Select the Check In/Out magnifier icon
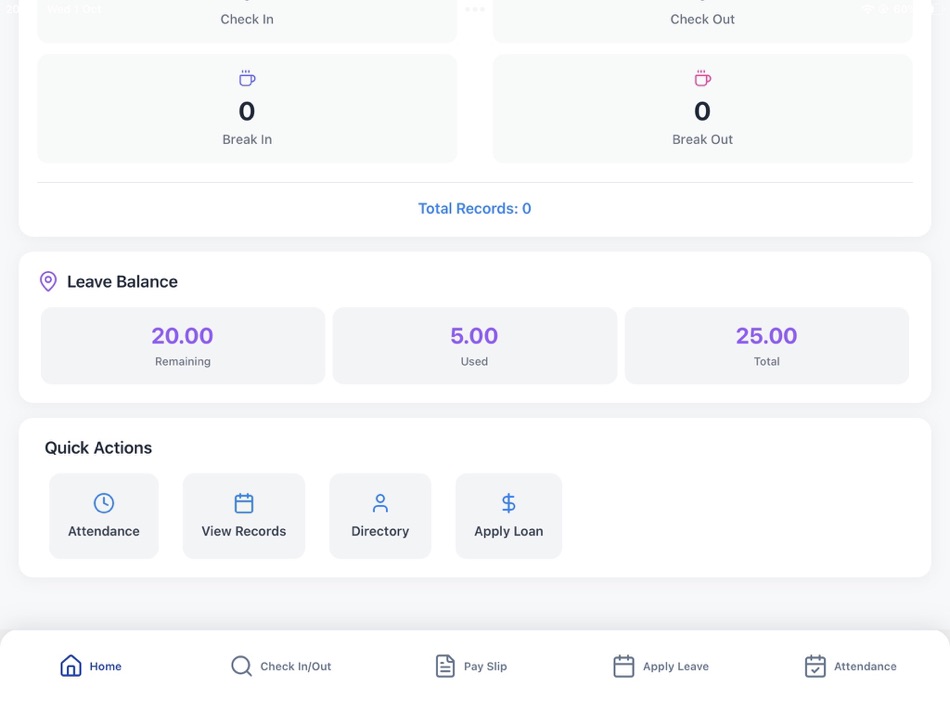The width and height of the screenshot is (950, 713). click(x=240, y=665)
